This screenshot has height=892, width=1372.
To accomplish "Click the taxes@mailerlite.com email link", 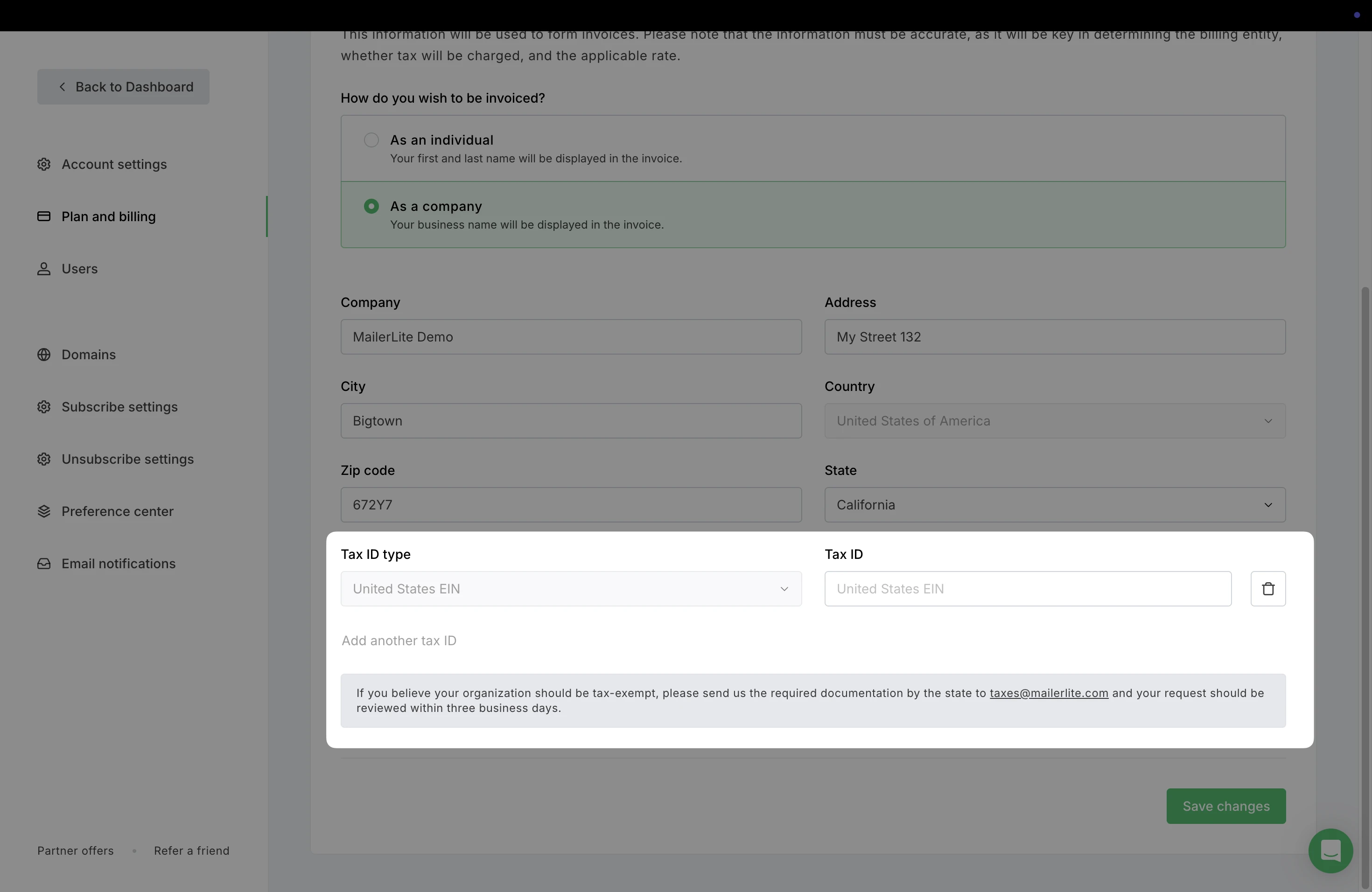I will coord(1049,693).
